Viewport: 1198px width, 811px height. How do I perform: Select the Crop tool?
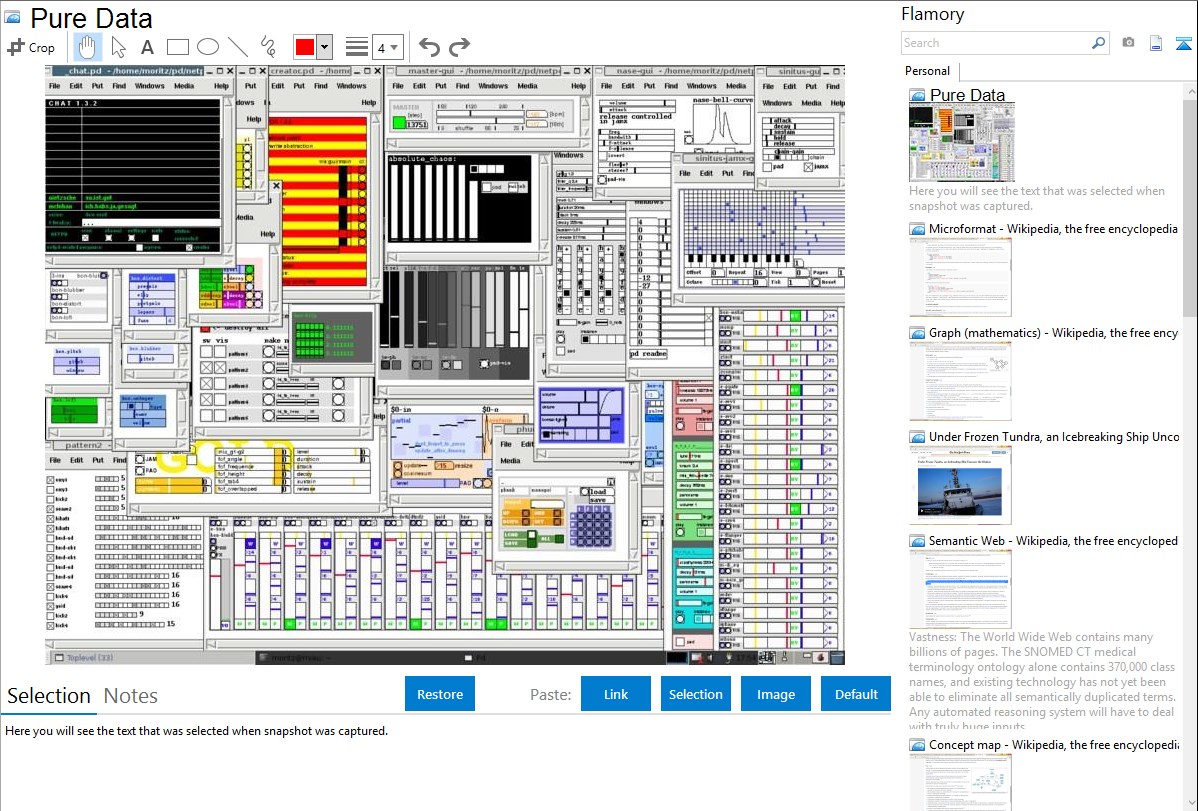(31, 47)
